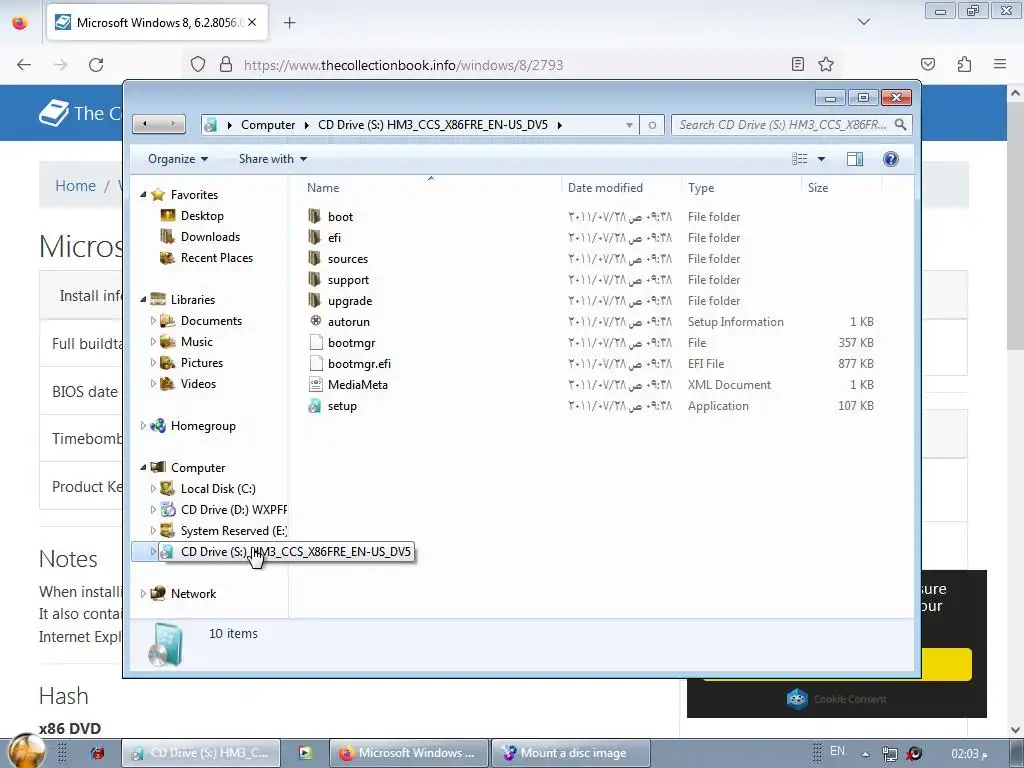Open the Firefox hamburger menu

(1000, 64)
